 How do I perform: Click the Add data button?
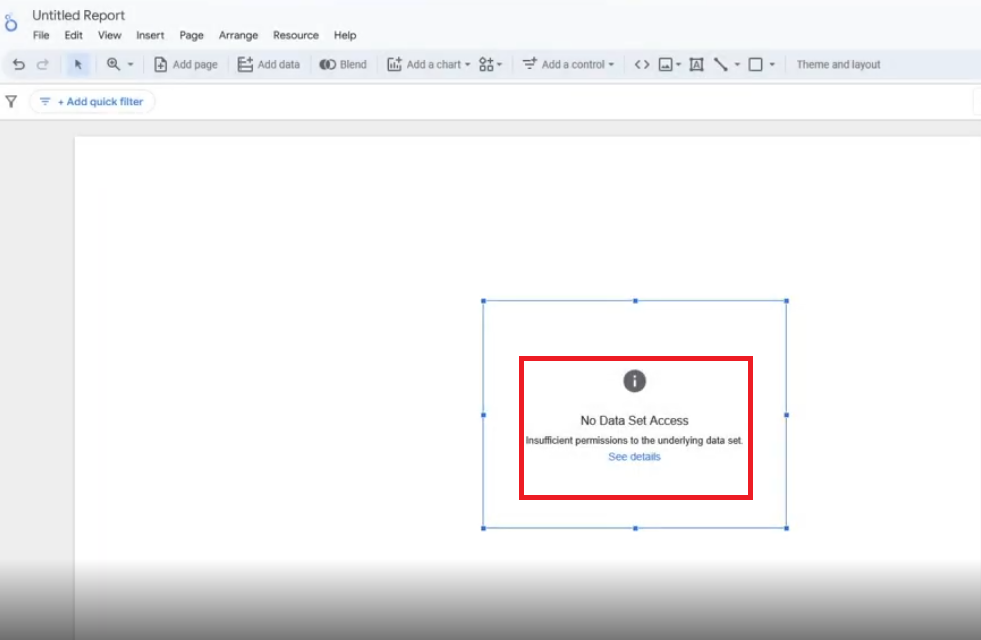[x=268, y=64]
